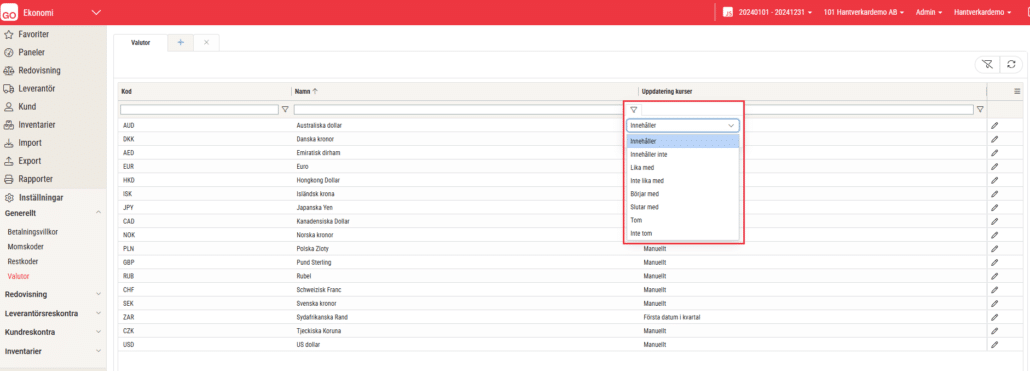Open the Hantverkardemo user dropdown
1030x371 pixels.
982,12
